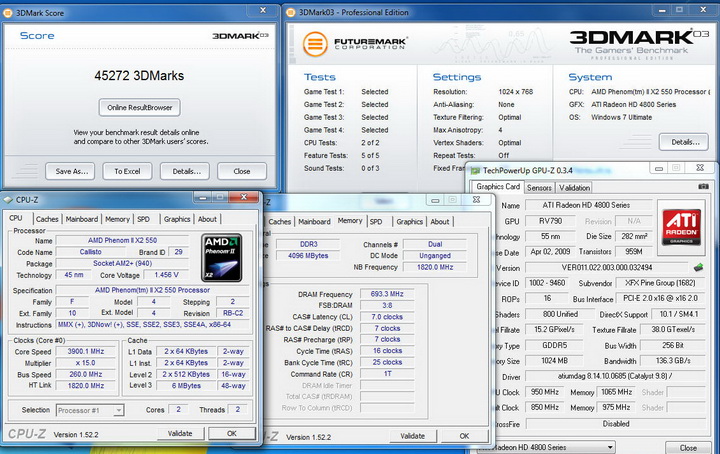Click the Subvendor value XFX Pine Group

(x=660, y=283)
